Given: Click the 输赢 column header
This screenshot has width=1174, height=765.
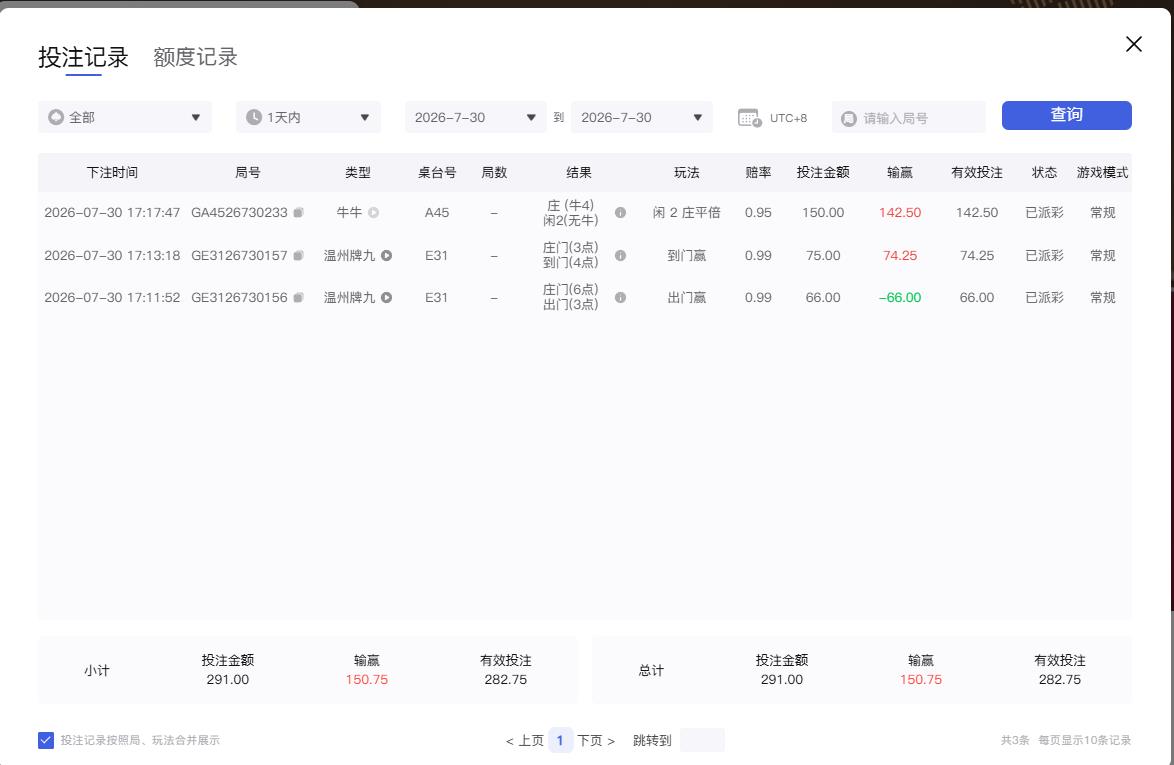Looking at the screenshot, I should click(900, 173).
